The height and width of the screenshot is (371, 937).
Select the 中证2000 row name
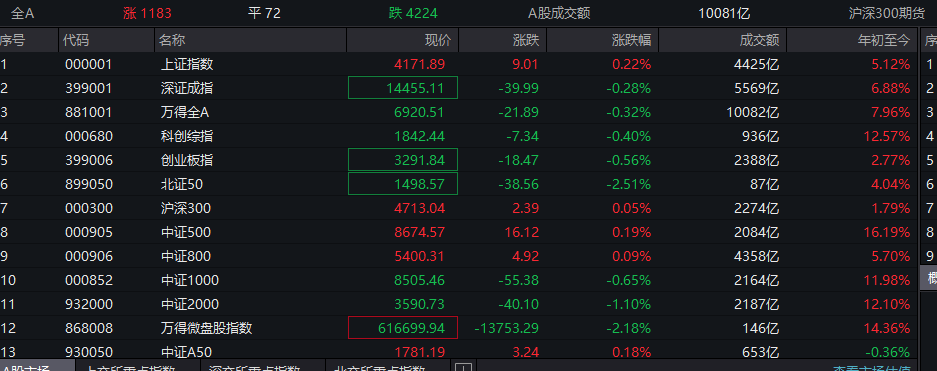tap(190, 304)
